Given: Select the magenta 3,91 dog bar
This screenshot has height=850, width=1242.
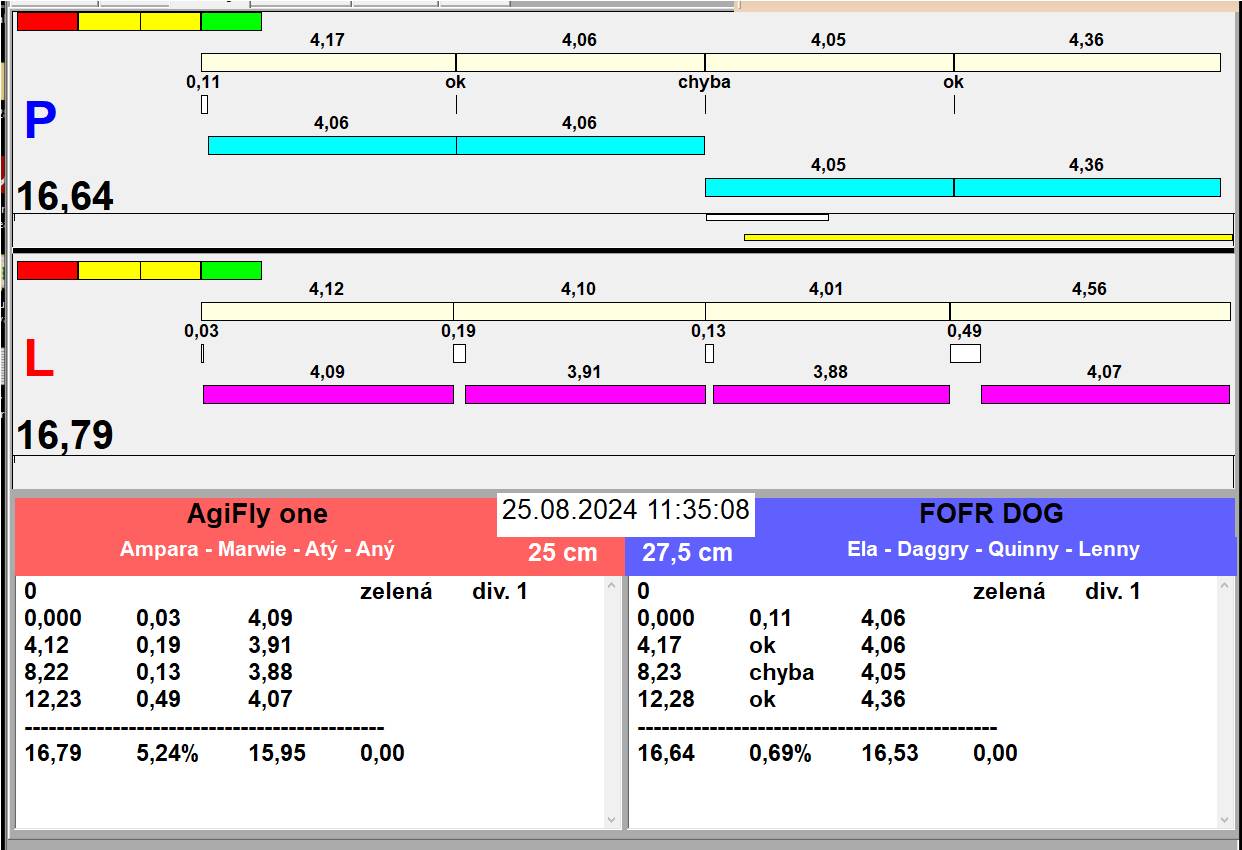Looking at the screenshot, I should [585, 394].
